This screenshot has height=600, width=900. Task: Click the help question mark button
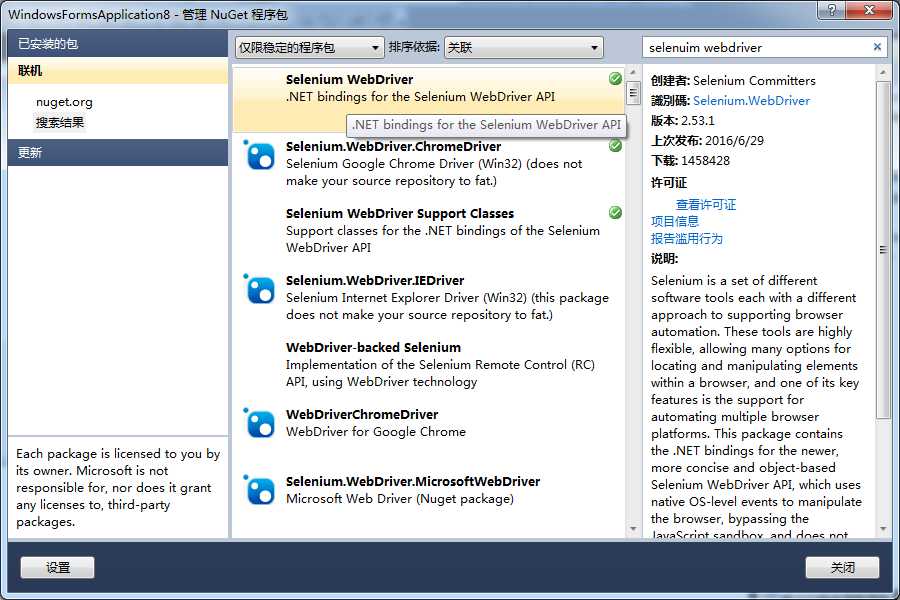click(832, 10)
